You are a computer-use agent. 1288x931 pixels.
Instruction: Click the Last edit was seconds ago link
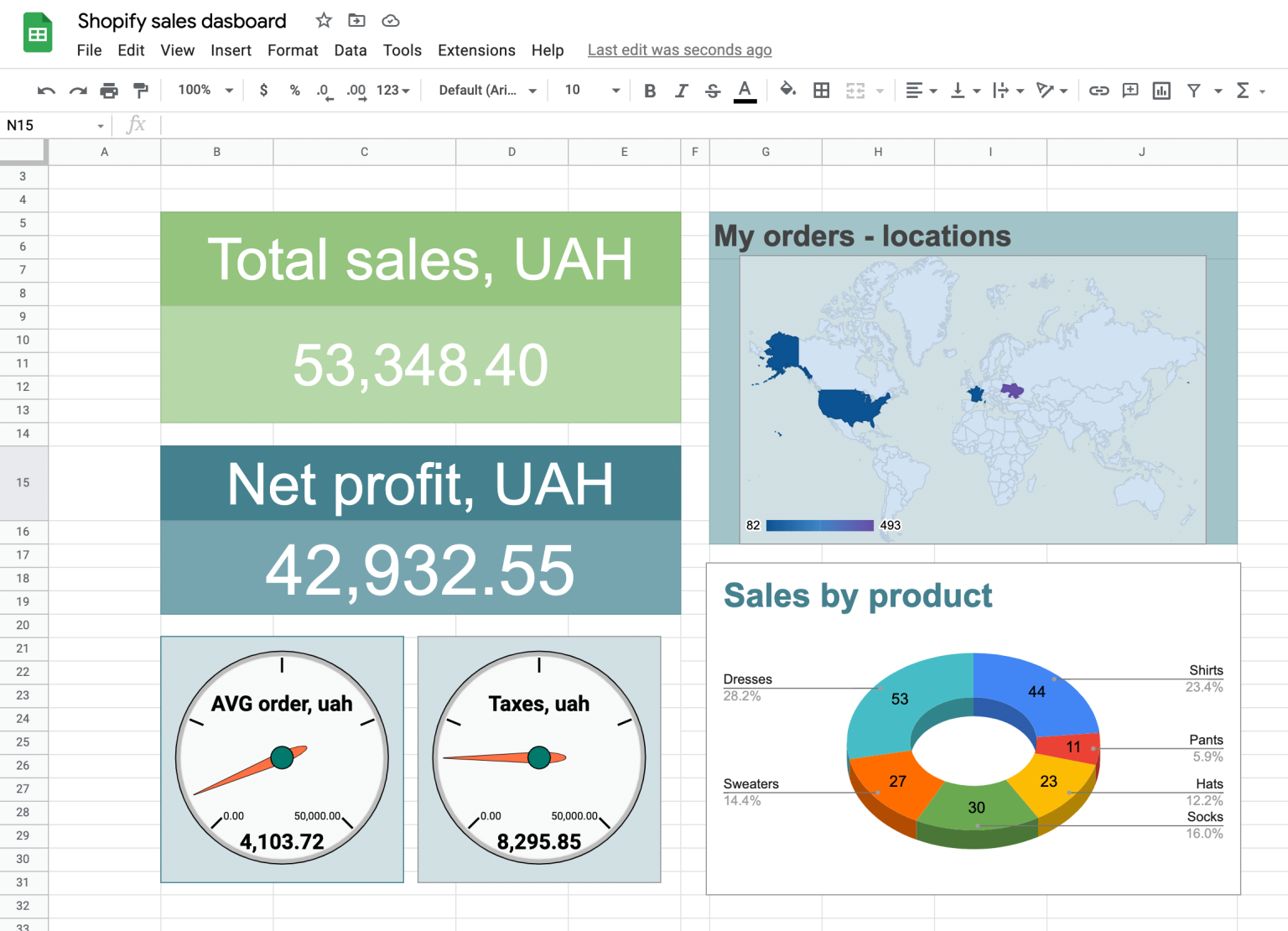coord(679,49)
